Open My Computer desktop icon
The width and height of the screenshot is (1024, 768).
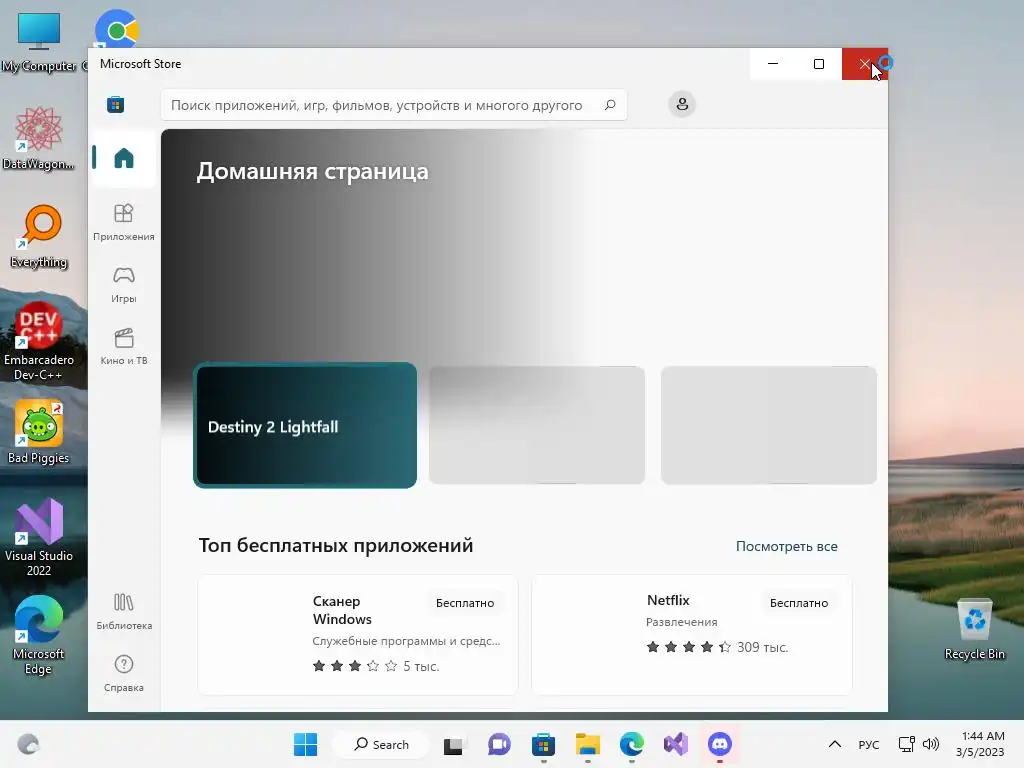[x=39, y=42]
